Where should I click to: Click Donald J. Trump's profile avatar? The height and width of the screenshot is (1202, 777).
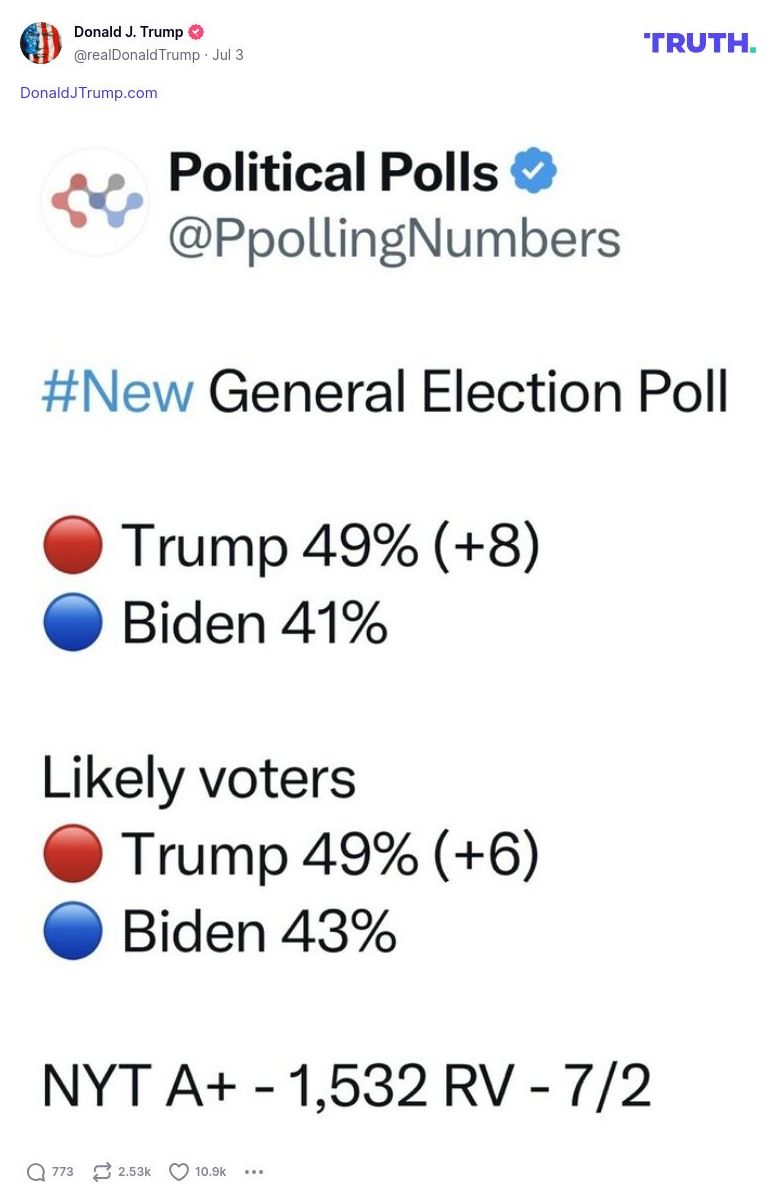[x=41, y=43]
